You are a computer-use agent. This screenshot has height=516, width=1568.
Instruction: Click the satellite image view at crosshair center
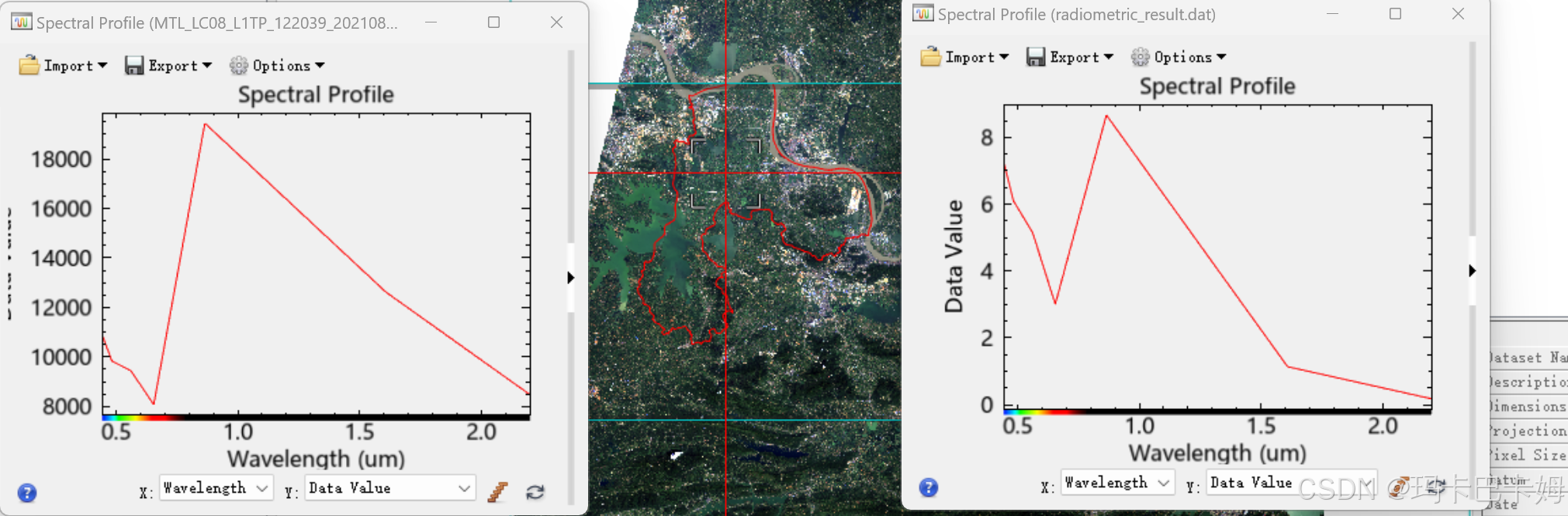coord(726,173)
